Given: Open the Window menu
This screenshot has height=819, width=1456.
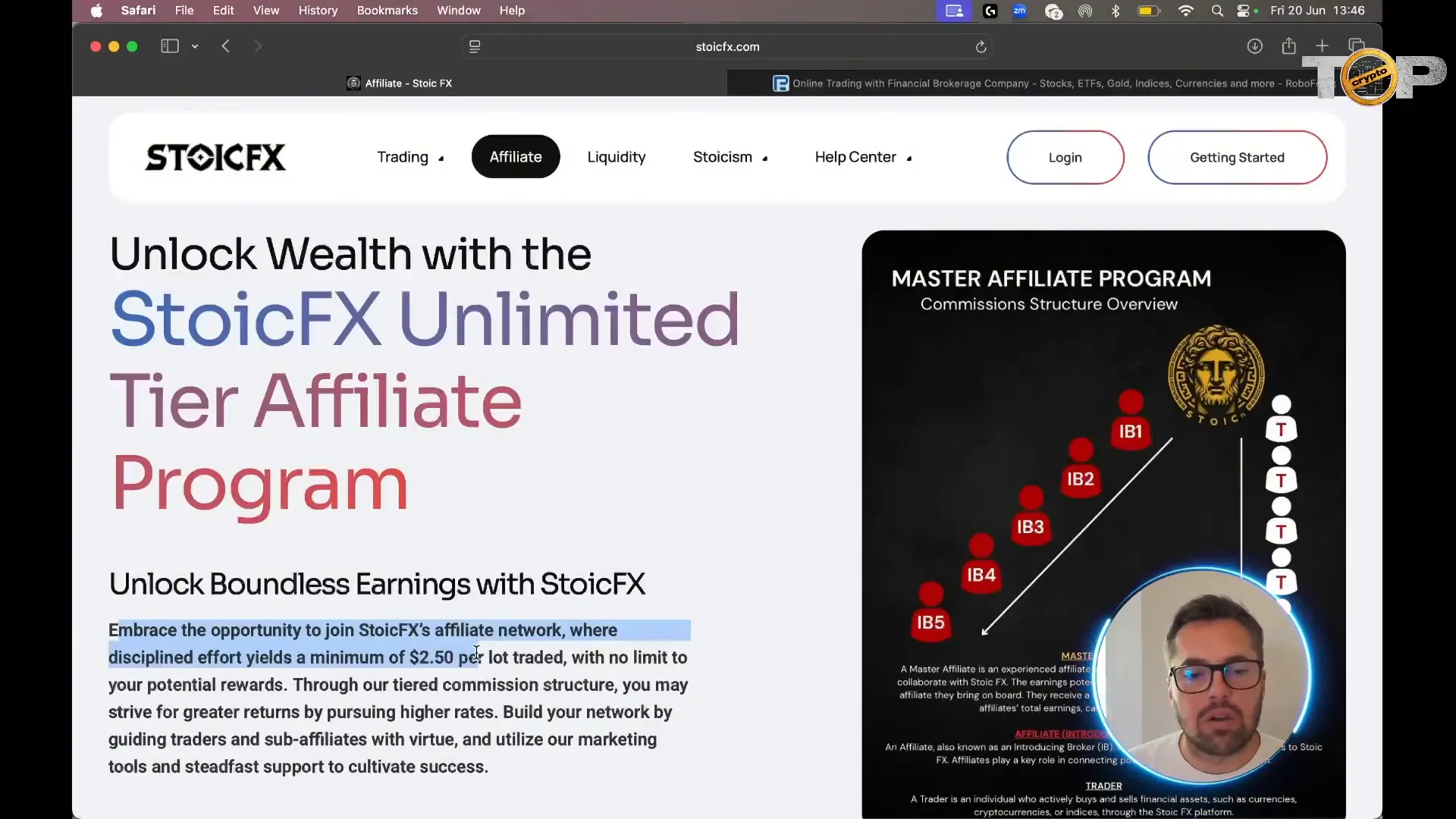Looking at the screenshot, I should click(x=459, y=11).
